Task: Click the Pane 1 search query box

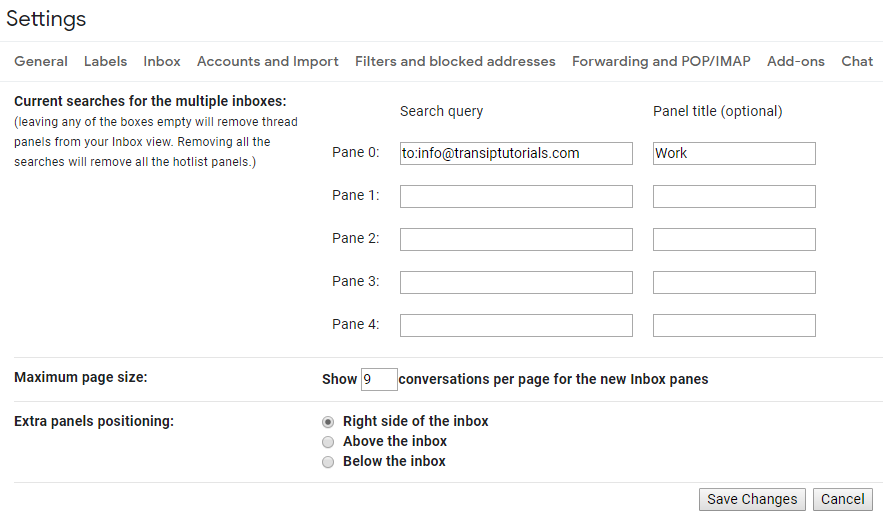Action: click(516, 196)
